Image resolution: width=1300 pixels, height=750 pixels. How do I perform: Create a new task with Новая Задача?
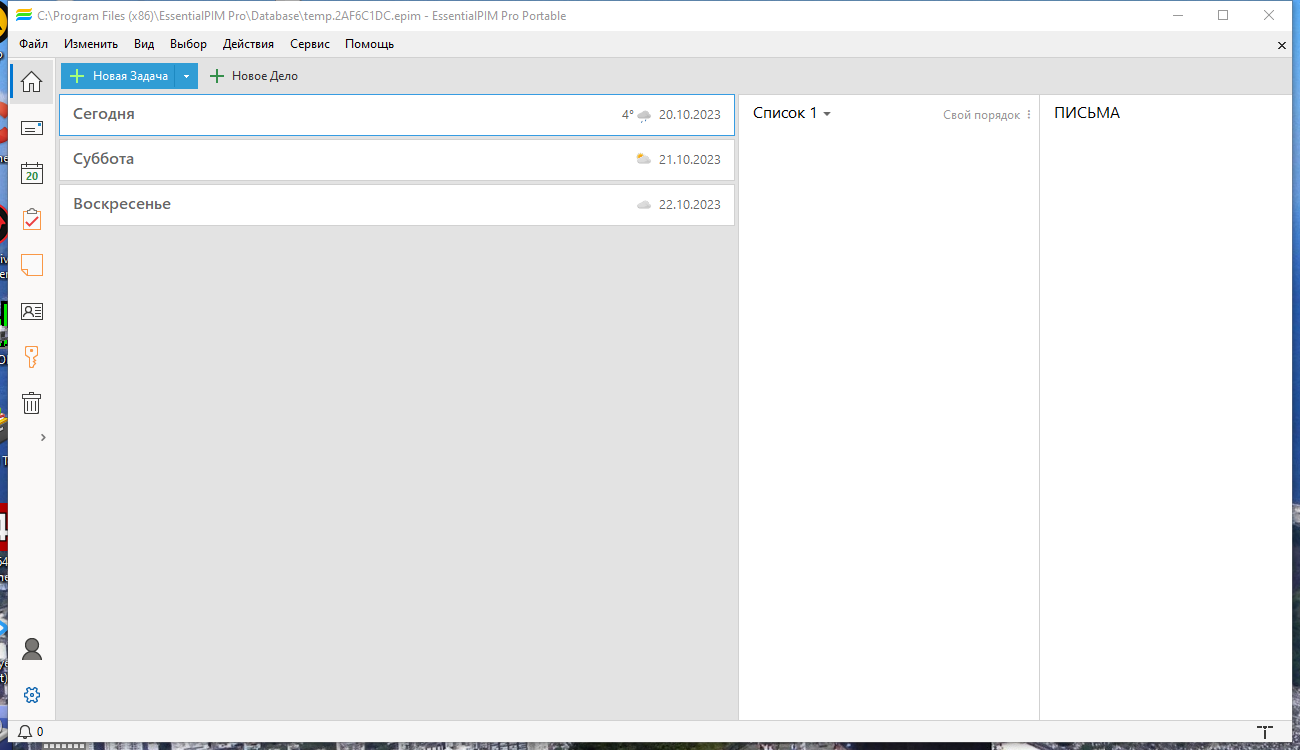click(x=120, y=75)
